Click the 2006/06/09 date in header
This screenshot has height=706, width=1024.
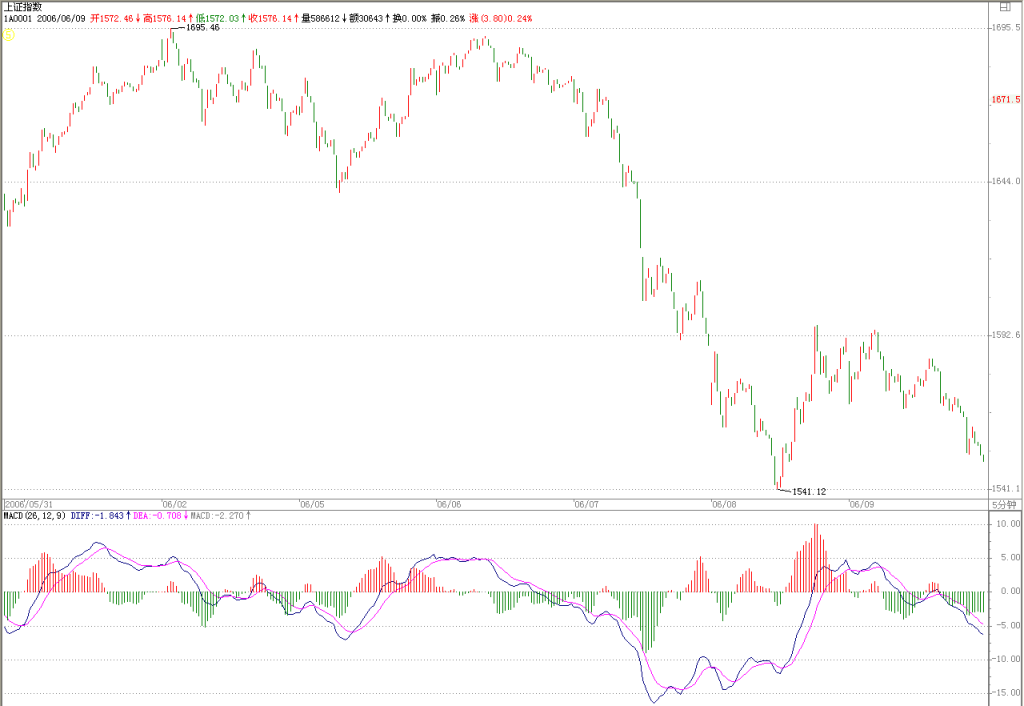tap(61, 18)
